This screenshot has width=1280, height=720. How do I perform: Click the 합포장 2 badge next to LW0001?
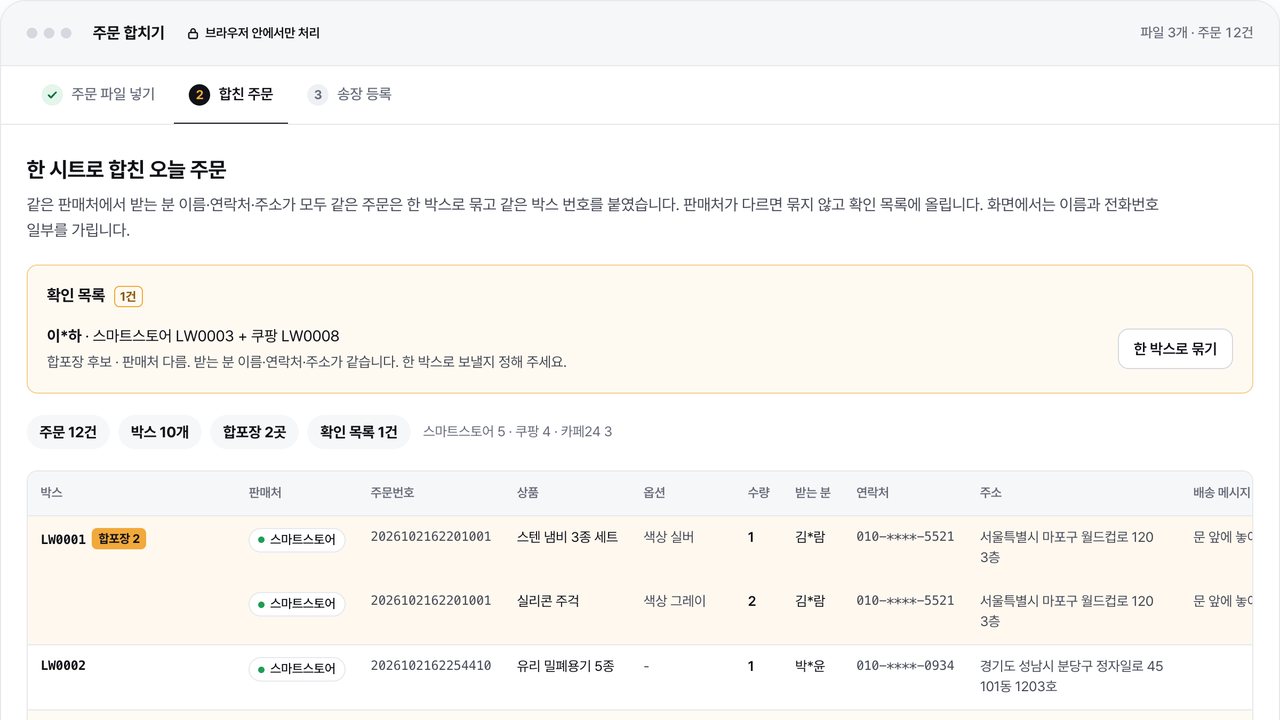(x=119, y=539)
